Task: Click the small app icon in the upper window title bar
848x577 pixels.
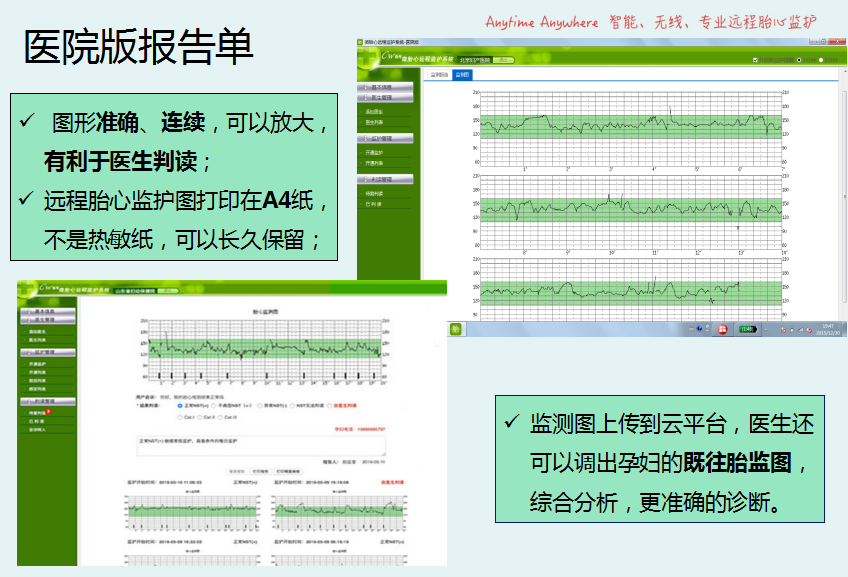Action: tap(360, 42)
